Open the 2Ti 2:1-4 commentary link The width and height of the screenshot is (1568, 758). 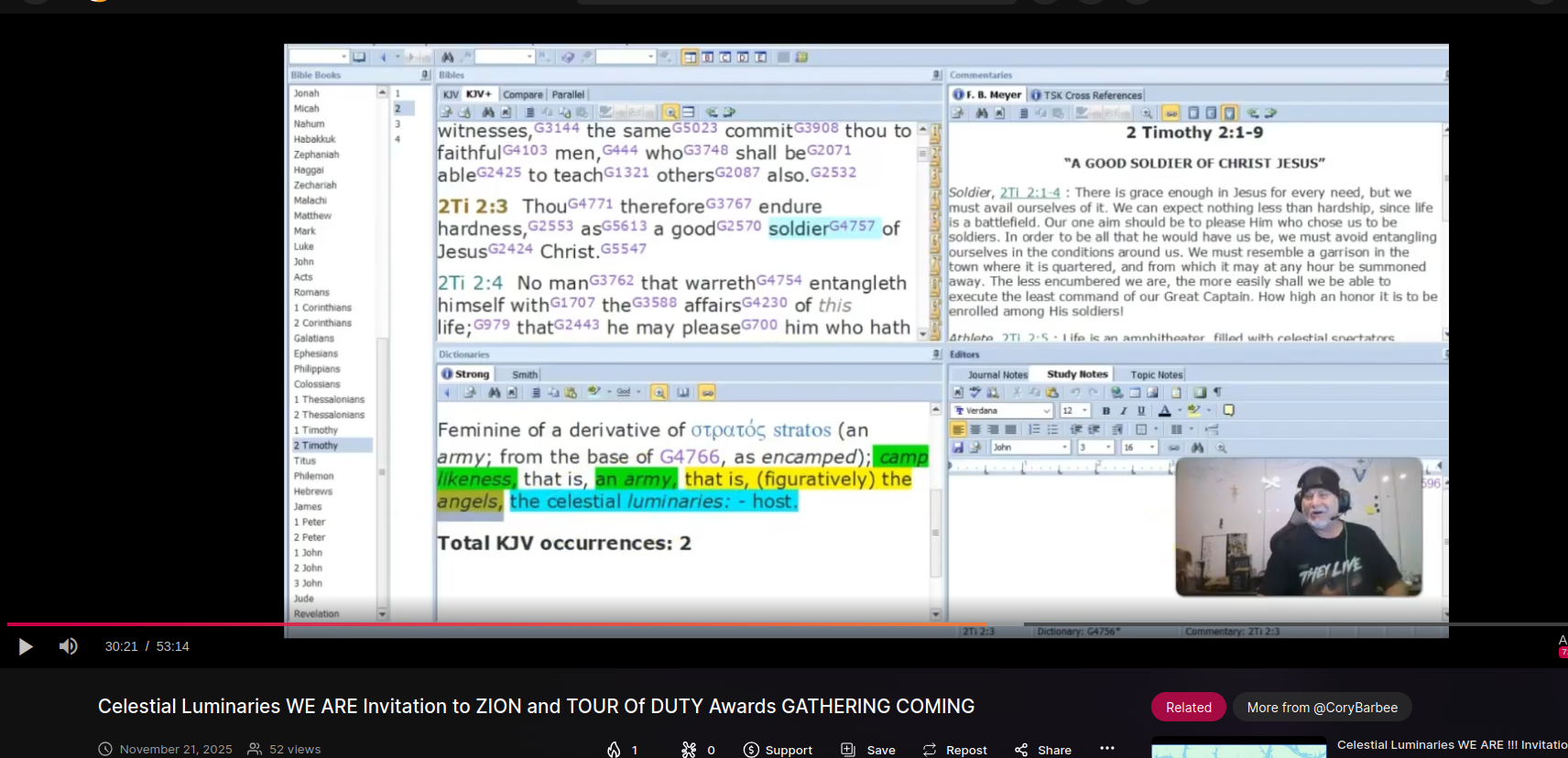click(1029, 193)
